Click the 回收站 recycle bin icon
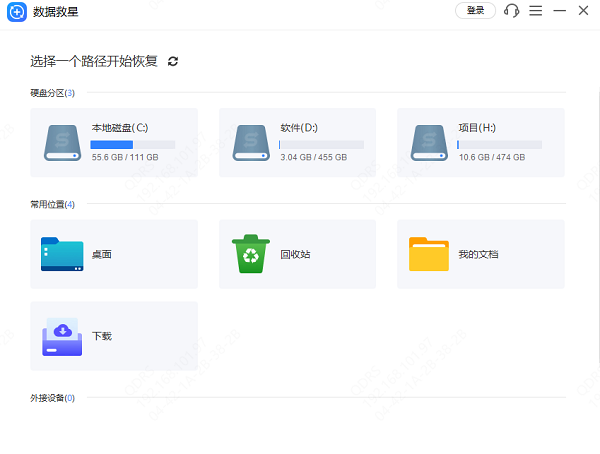 251,254
